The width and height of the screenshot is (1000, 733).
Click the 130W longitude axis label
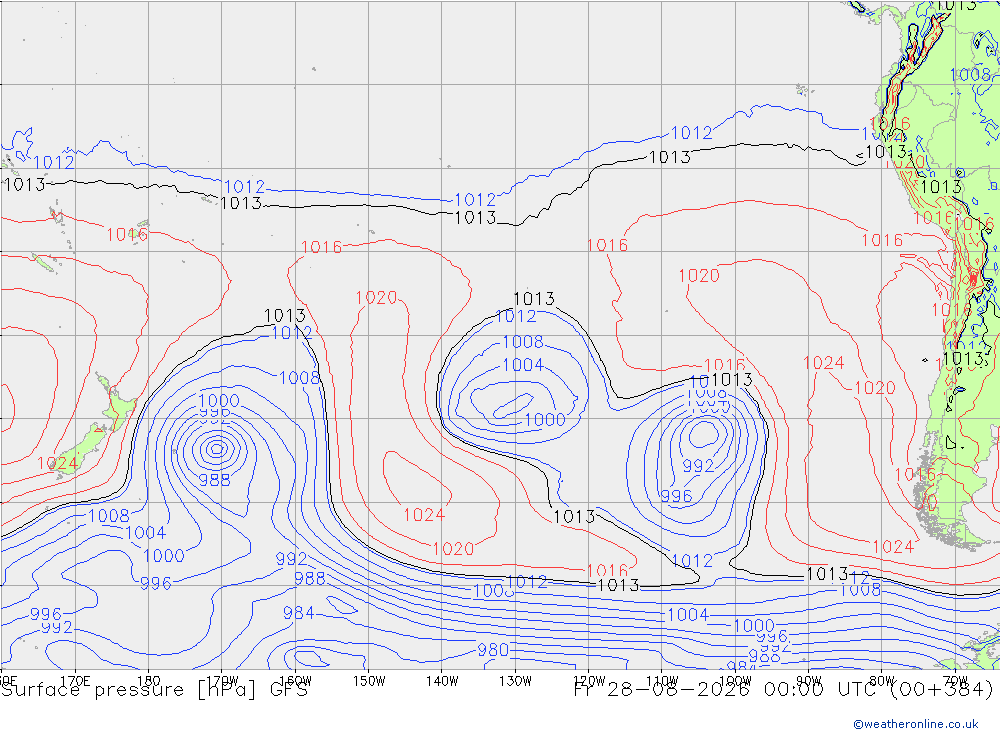(x=515, y=681)
